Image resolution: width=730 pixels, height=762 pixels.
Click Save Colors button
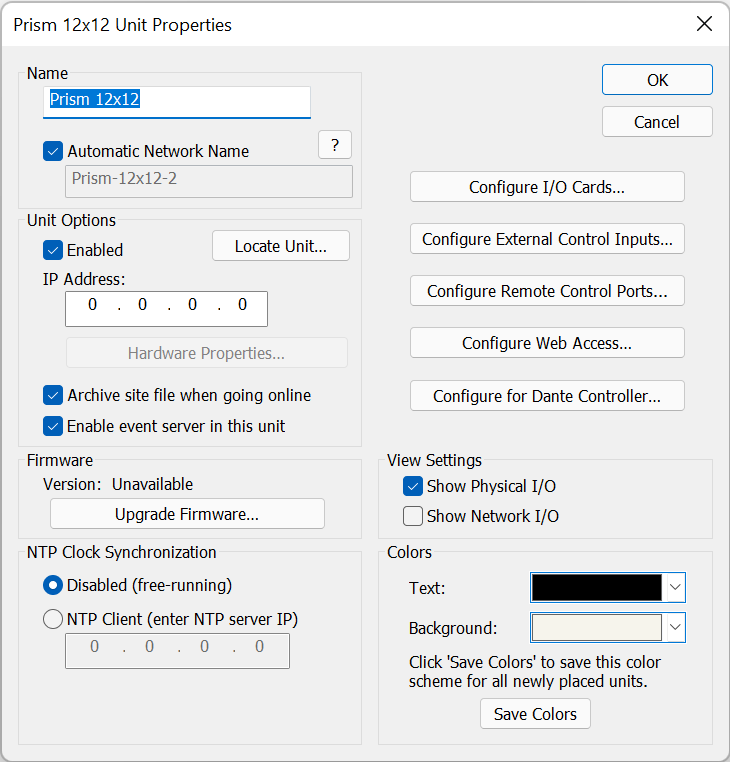[535, 714]
